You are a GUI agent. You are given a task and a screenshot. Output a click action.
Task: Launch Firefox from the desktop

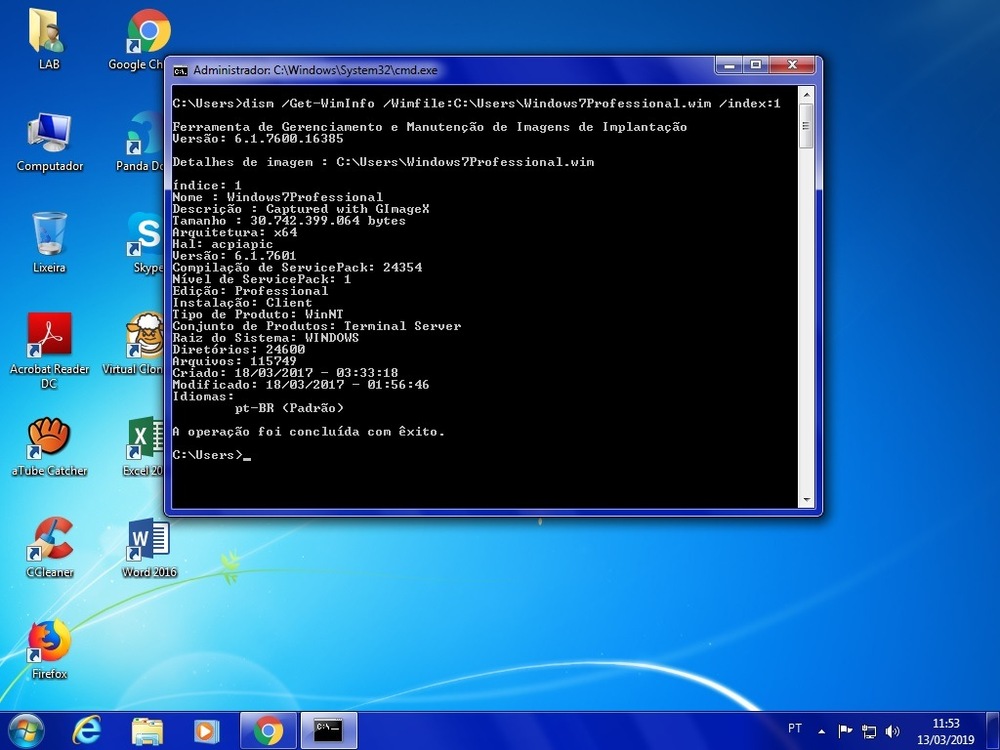click(49, 642)
